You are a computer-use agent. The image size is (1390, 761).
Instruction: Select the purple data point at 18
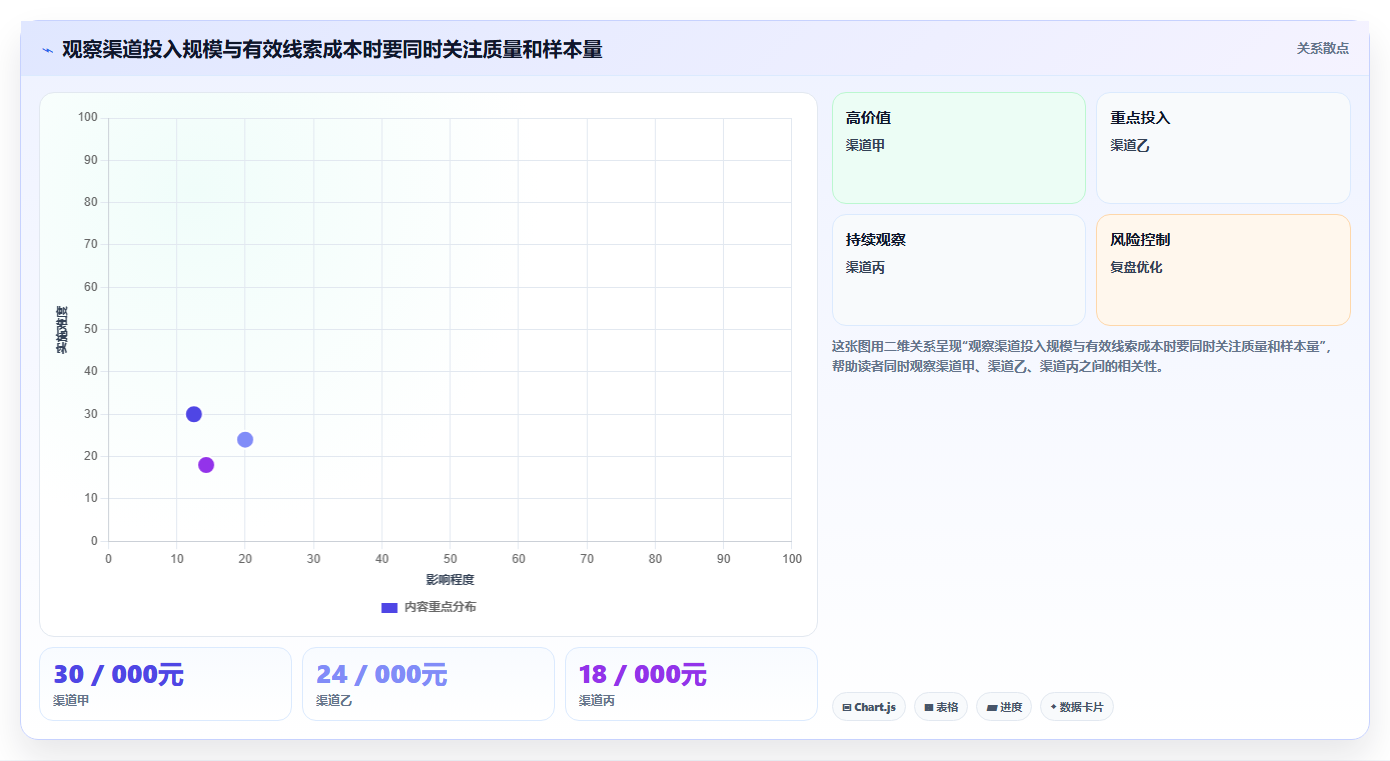click(x=206, y=465)
